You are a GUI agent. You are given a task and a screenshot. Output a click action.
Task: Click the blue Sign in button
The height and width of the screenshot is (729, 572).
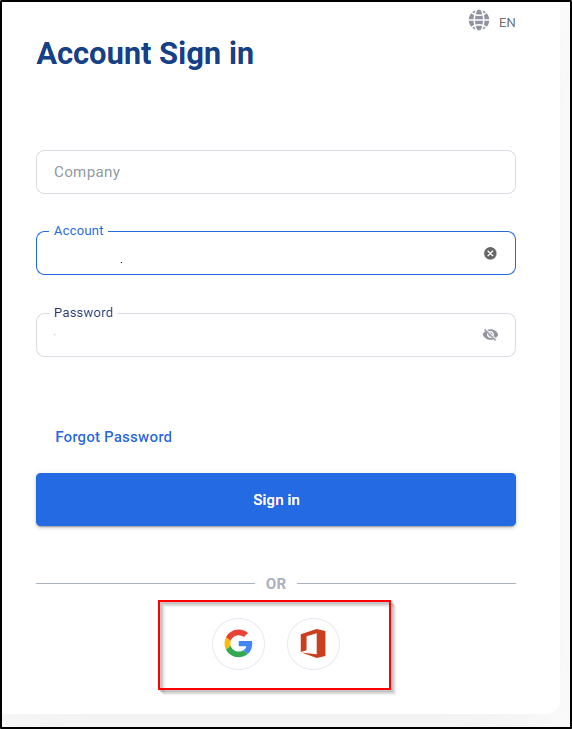click(x=276, y=500)
